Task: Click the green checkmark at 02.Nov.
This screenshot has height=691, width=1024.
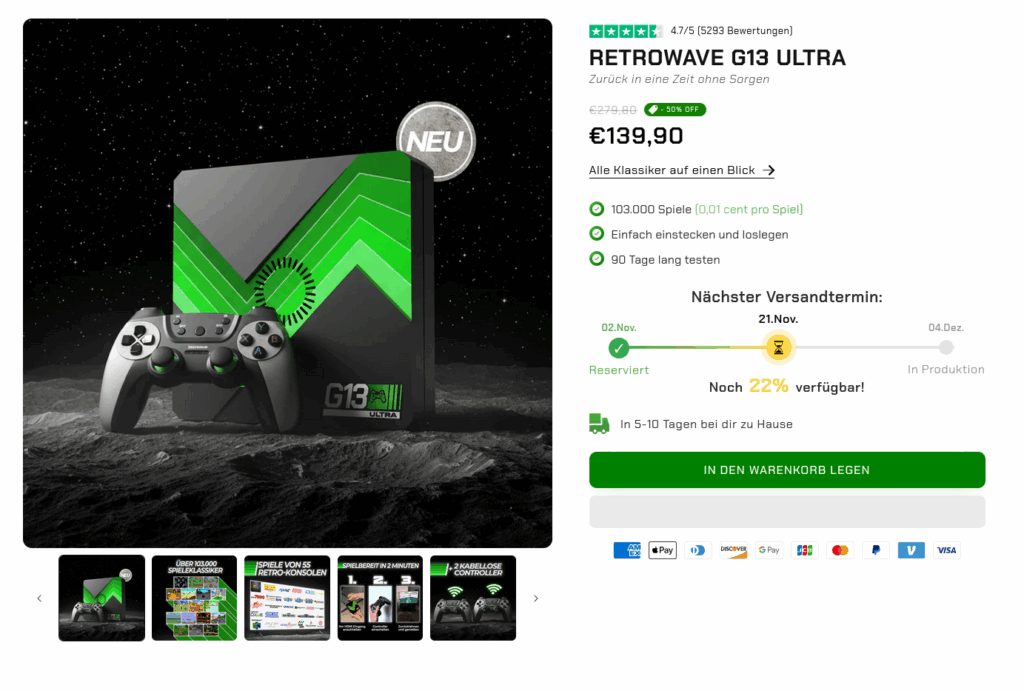Action: [x=618, y=348]
